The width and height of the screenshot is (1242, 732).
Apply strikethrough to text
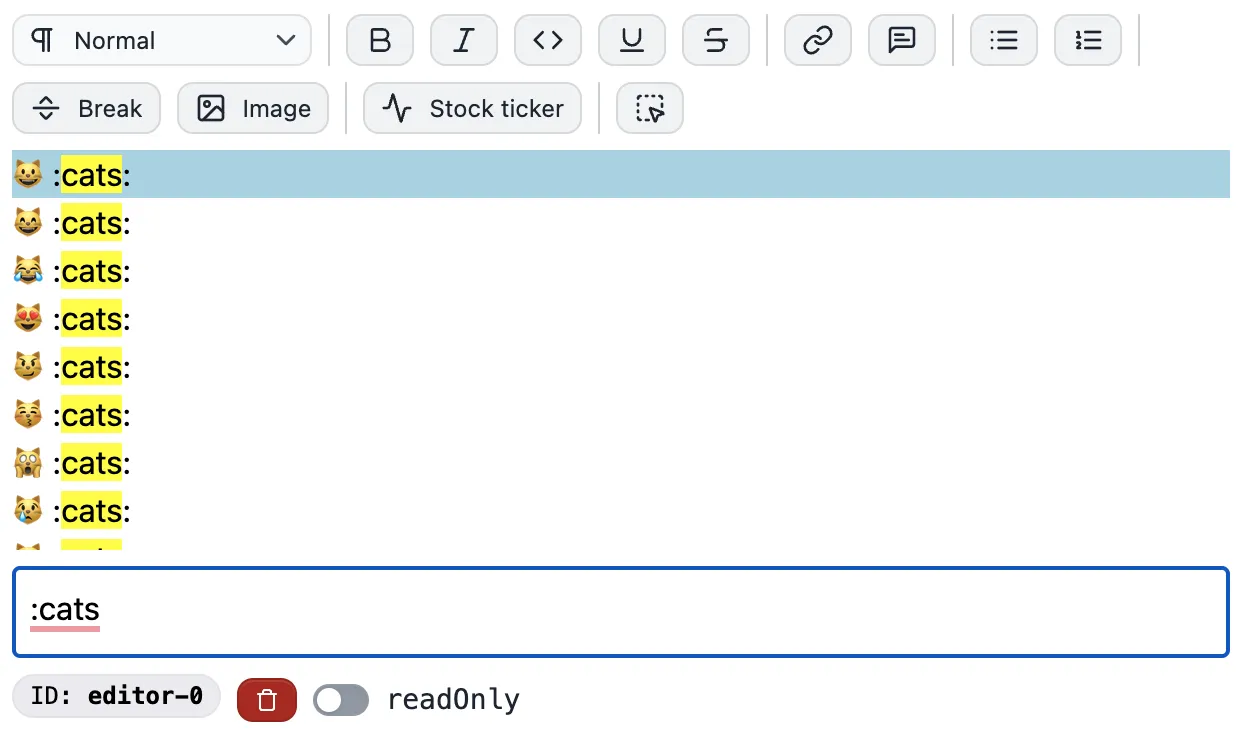(716, 40)
